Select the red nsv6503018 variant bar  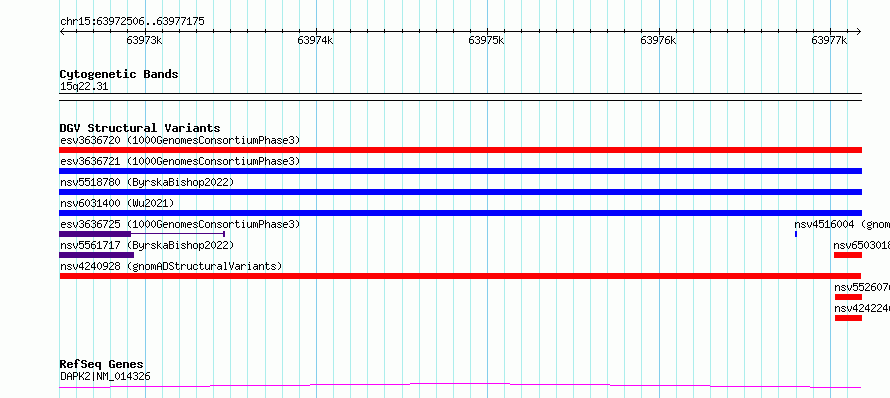pos(847,255)
